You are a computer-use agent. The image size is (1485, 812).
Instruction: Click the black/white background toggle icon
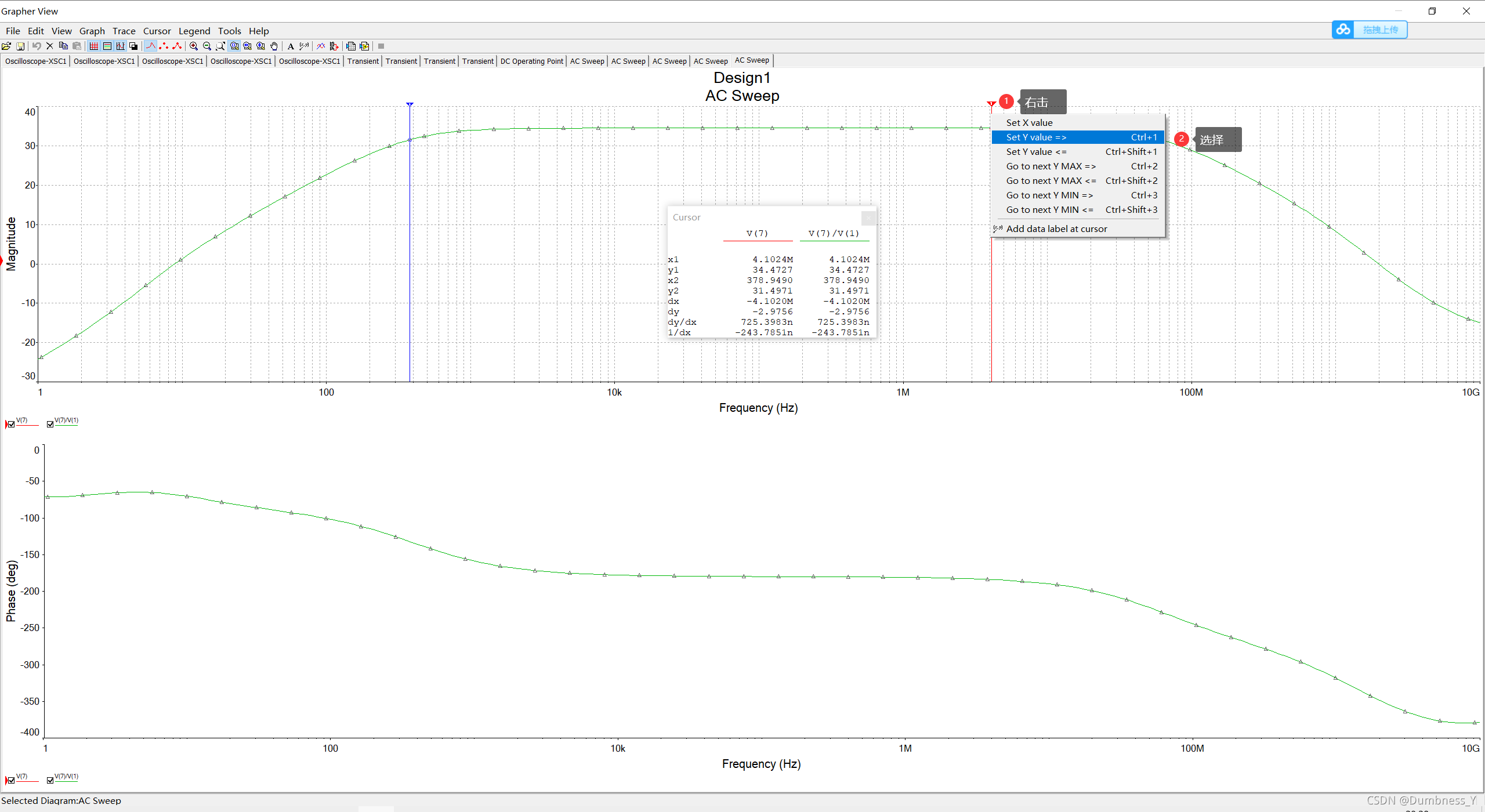coord(134,46)
